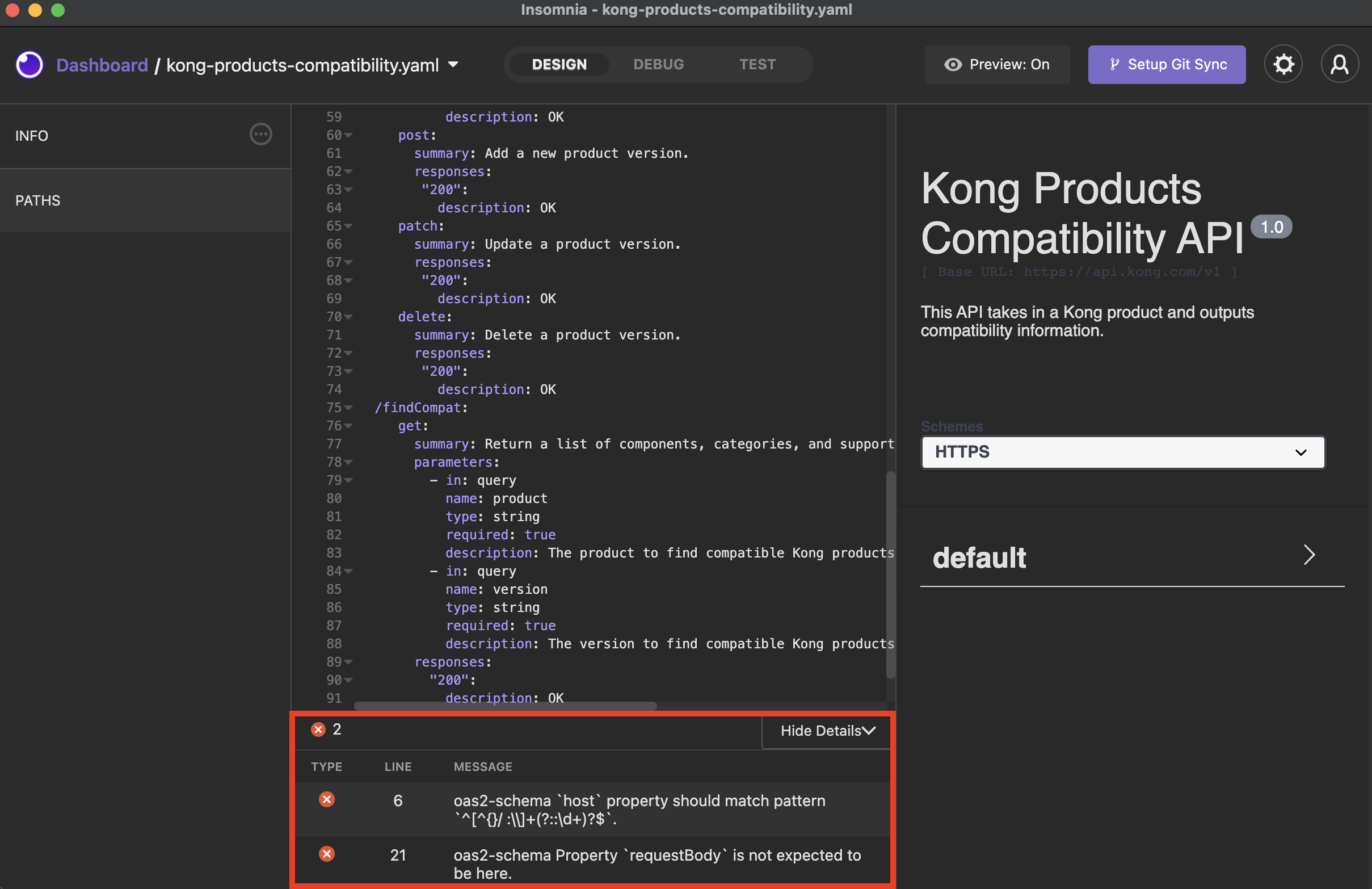Collapse parameters: at line 78
The image size is (1372, 889).
tap(348, 462)
